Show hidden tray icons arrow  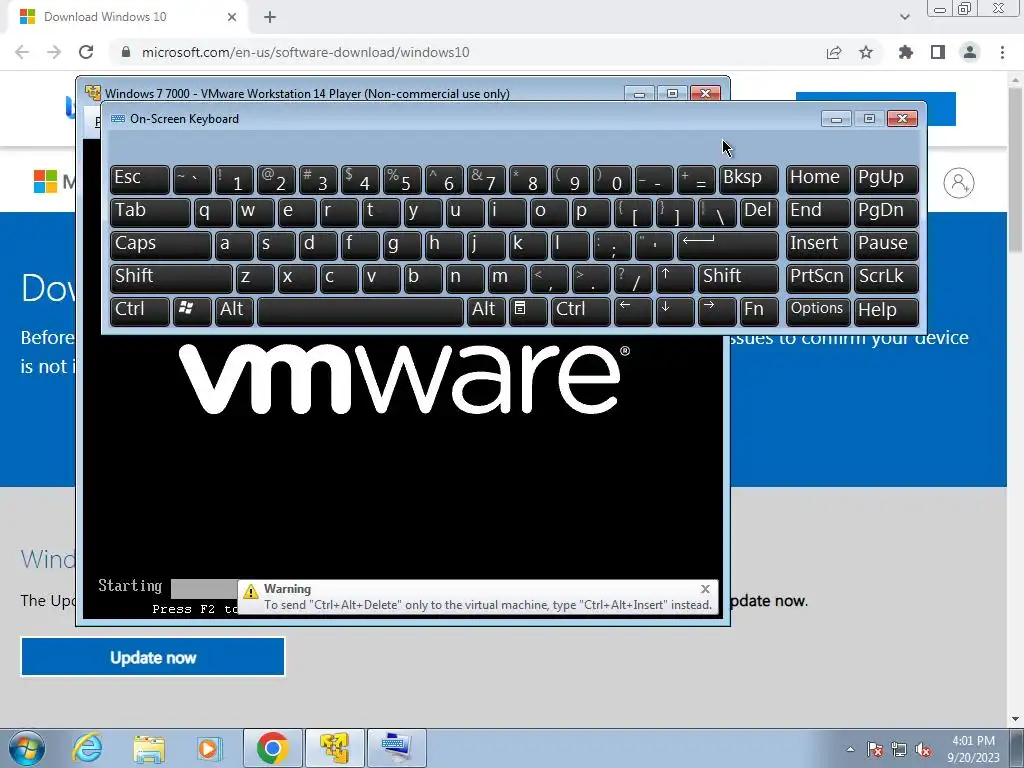(x=850, y=749)
